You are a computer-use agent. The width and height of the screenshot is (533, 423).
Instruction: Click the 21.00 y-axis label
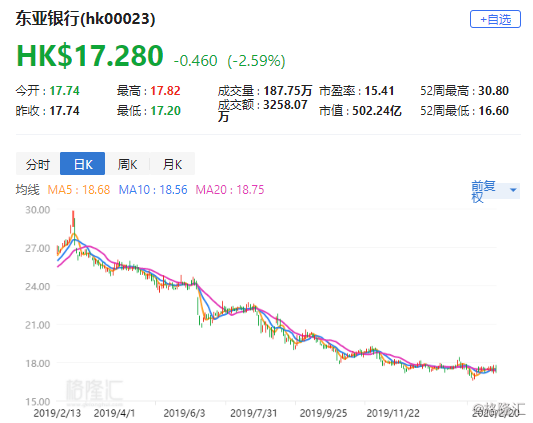click(38, 325)
